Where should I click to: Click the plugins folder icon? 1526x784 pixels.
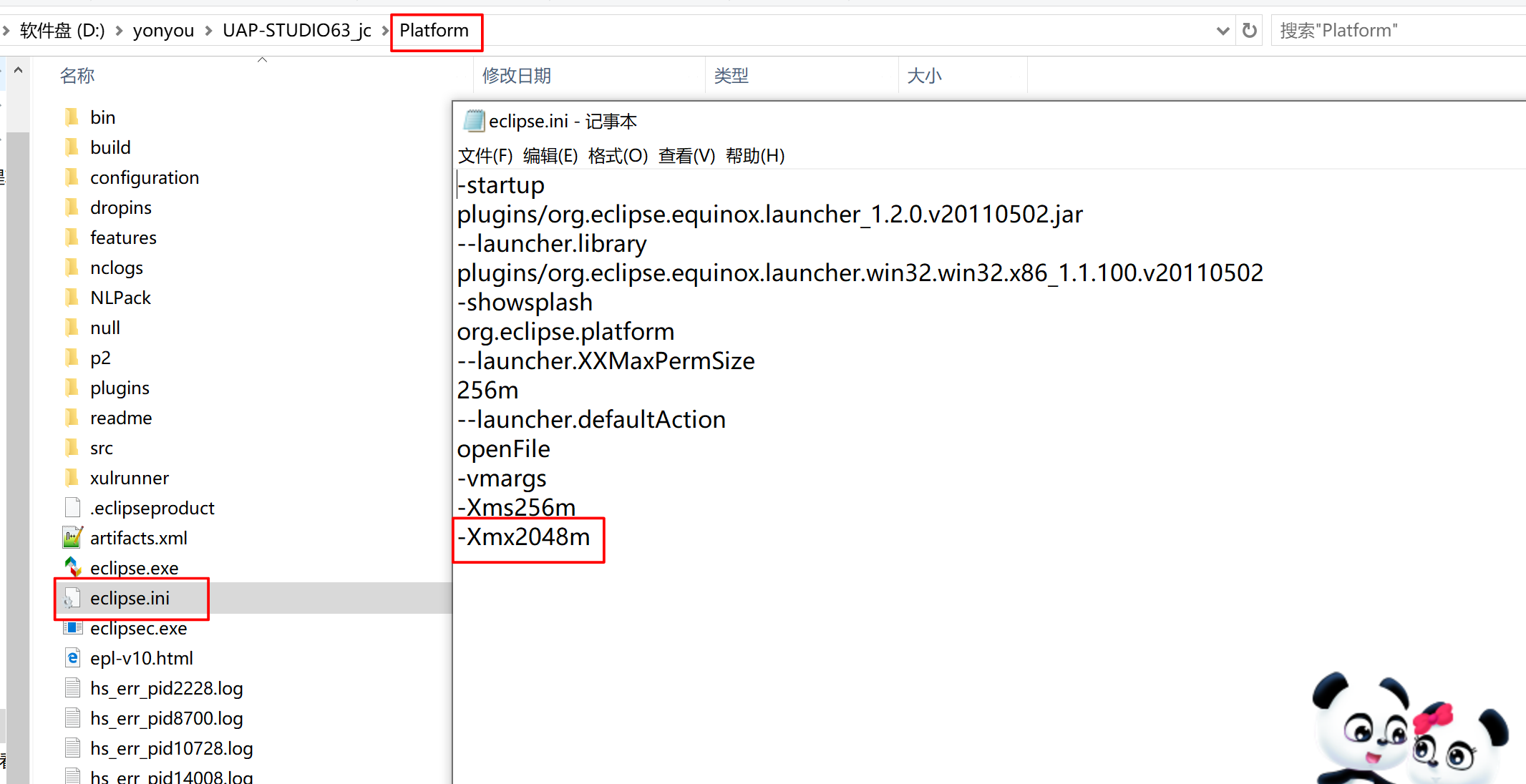tap(72, 388)
